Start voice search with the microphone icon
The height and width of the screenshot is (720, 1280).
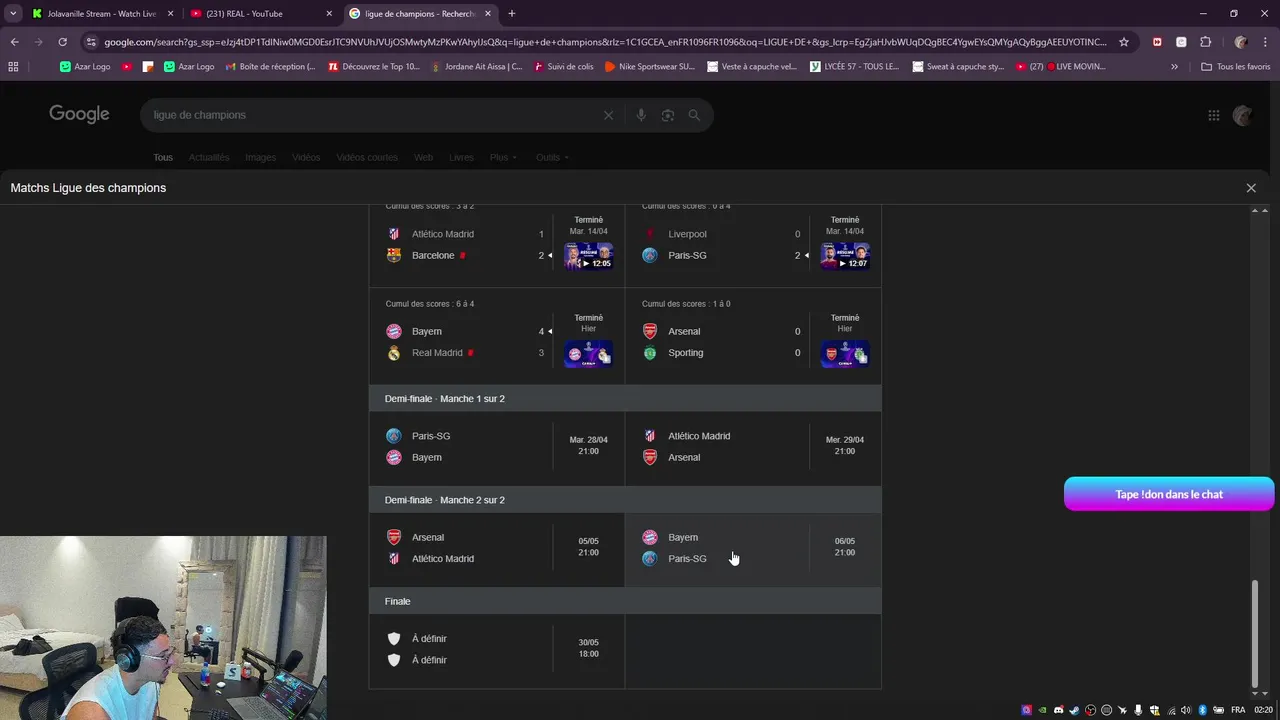point(641,115)
